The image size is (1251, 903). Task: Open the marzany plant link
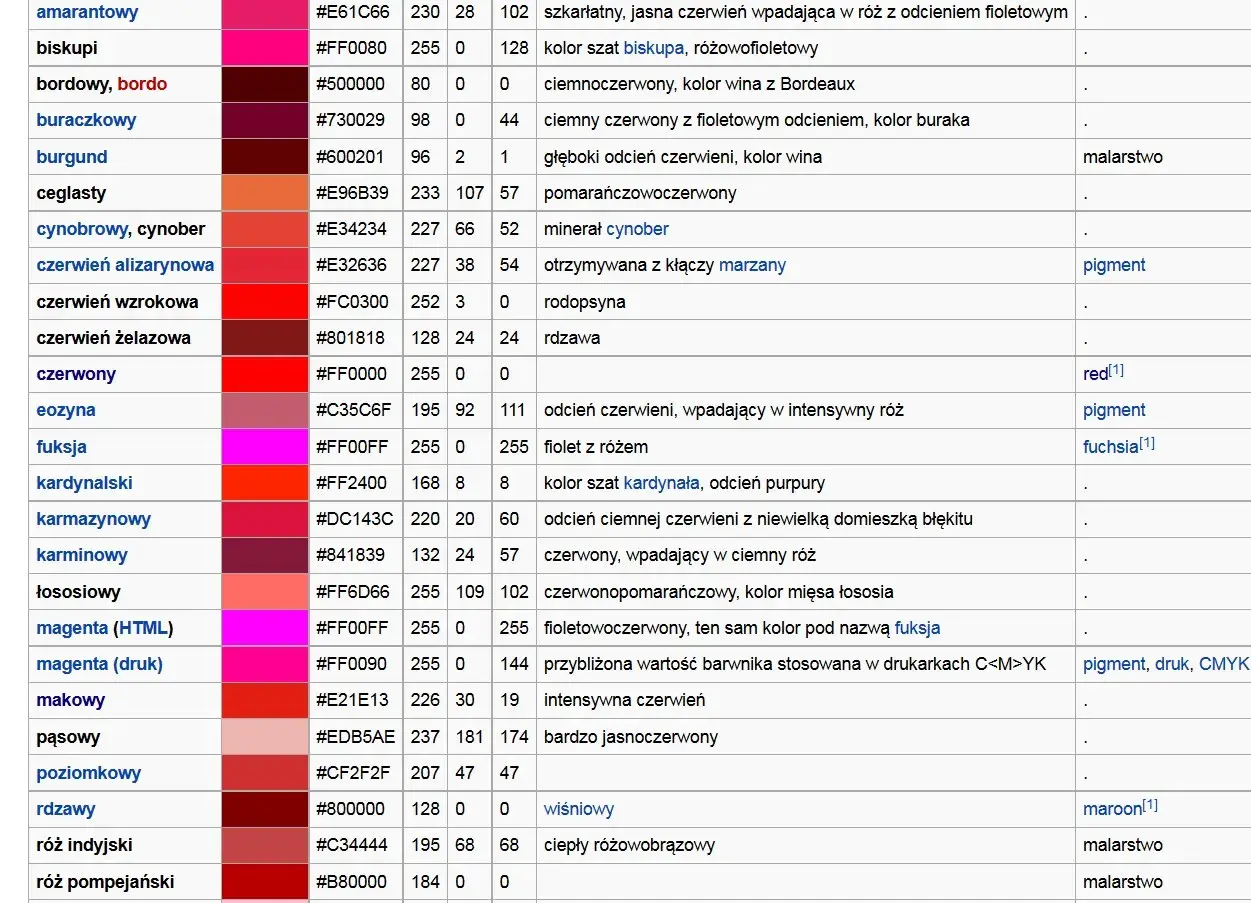[752, 265]
